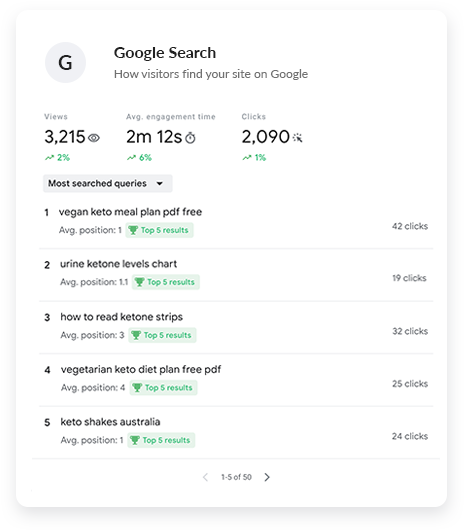Select 'vegetarian keto diet plan free pdf' query
The height and width of the screenshot is (532, 466).
coord(141,369)
